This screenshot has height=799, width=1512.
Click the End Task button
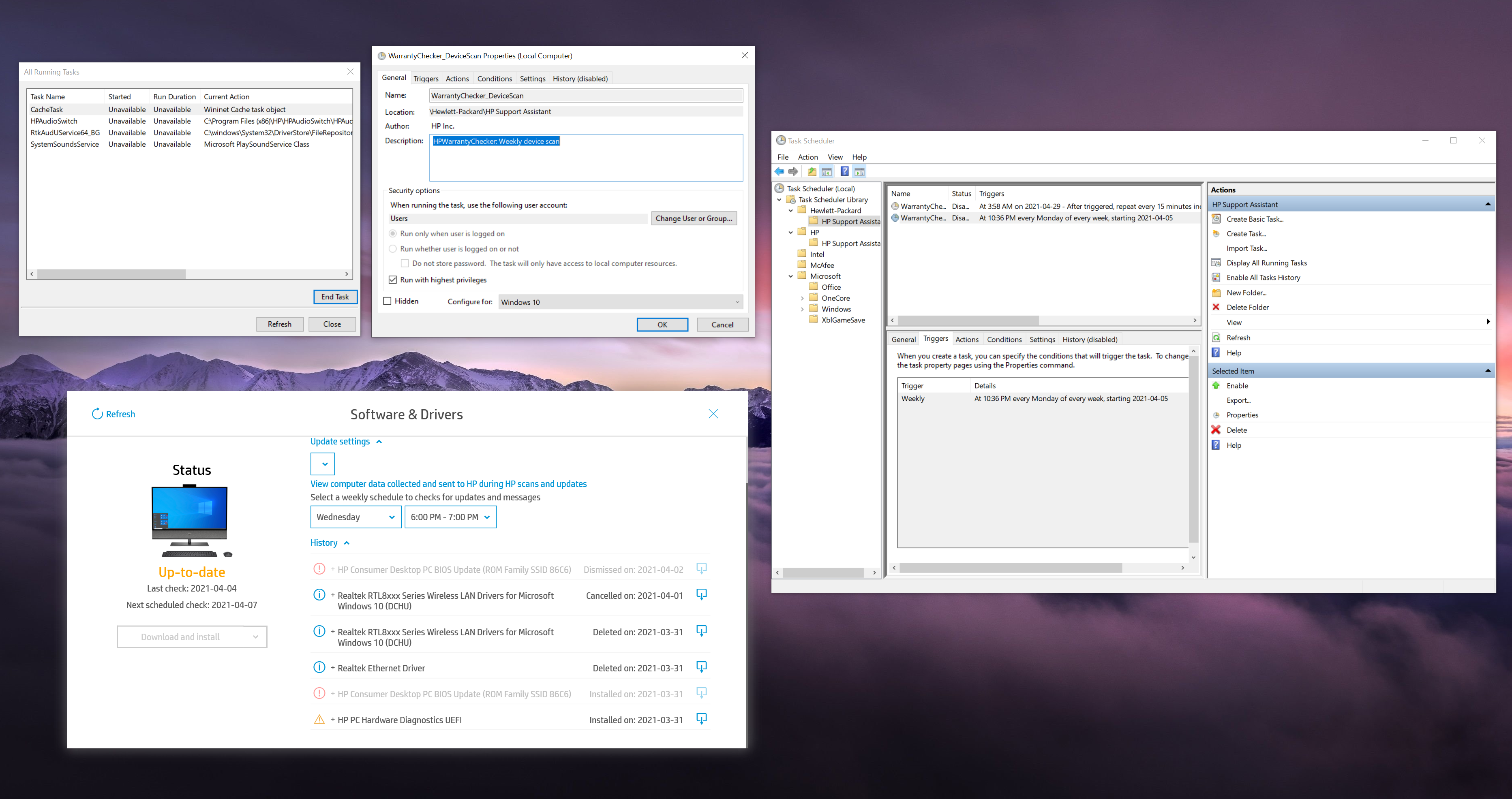pos(334,297)
